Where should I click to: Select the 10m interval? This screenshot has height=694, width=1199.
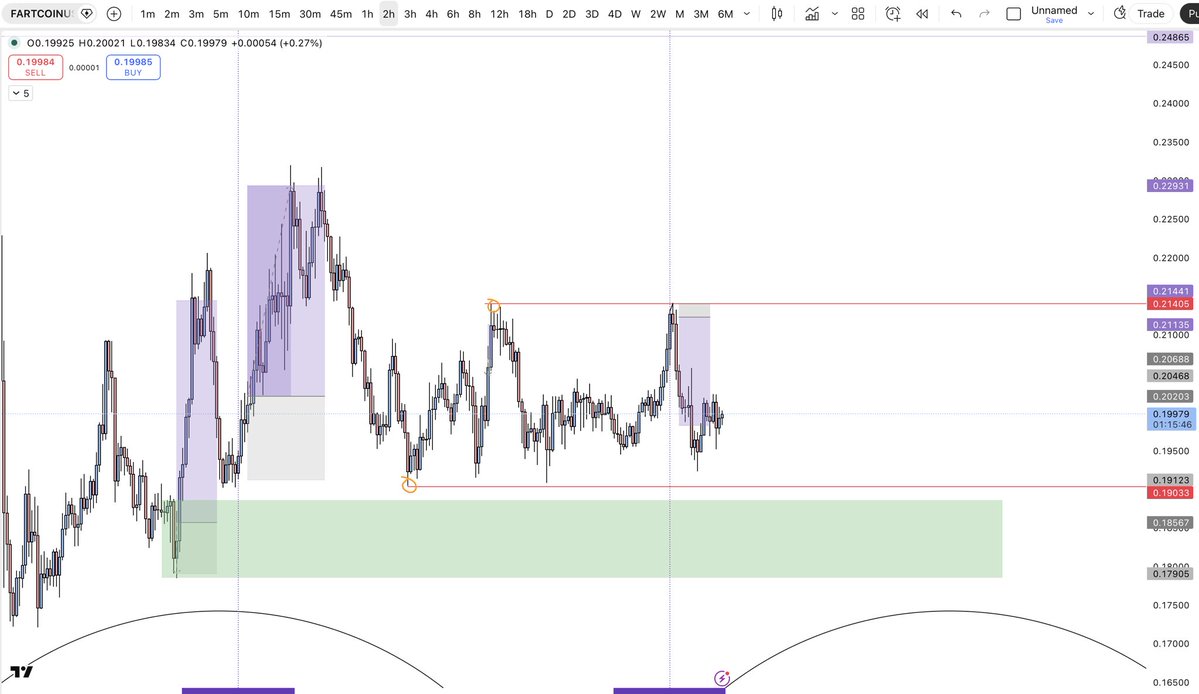249,14
